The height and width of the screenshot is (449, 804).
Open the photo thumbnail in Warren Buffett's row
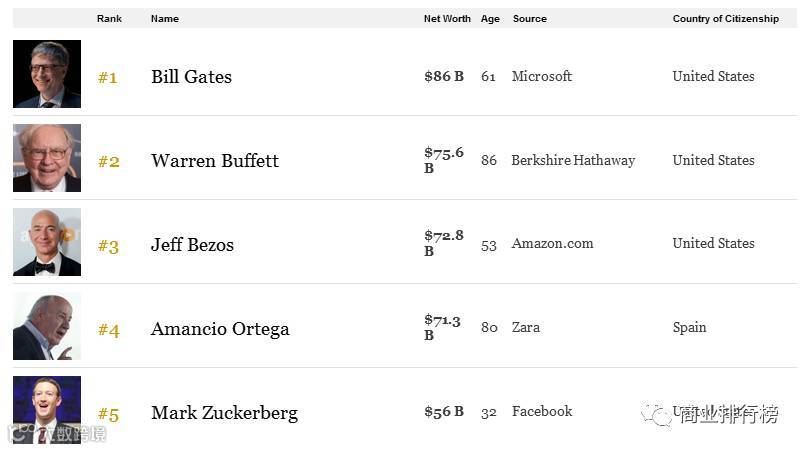click(x=47, y=158)
